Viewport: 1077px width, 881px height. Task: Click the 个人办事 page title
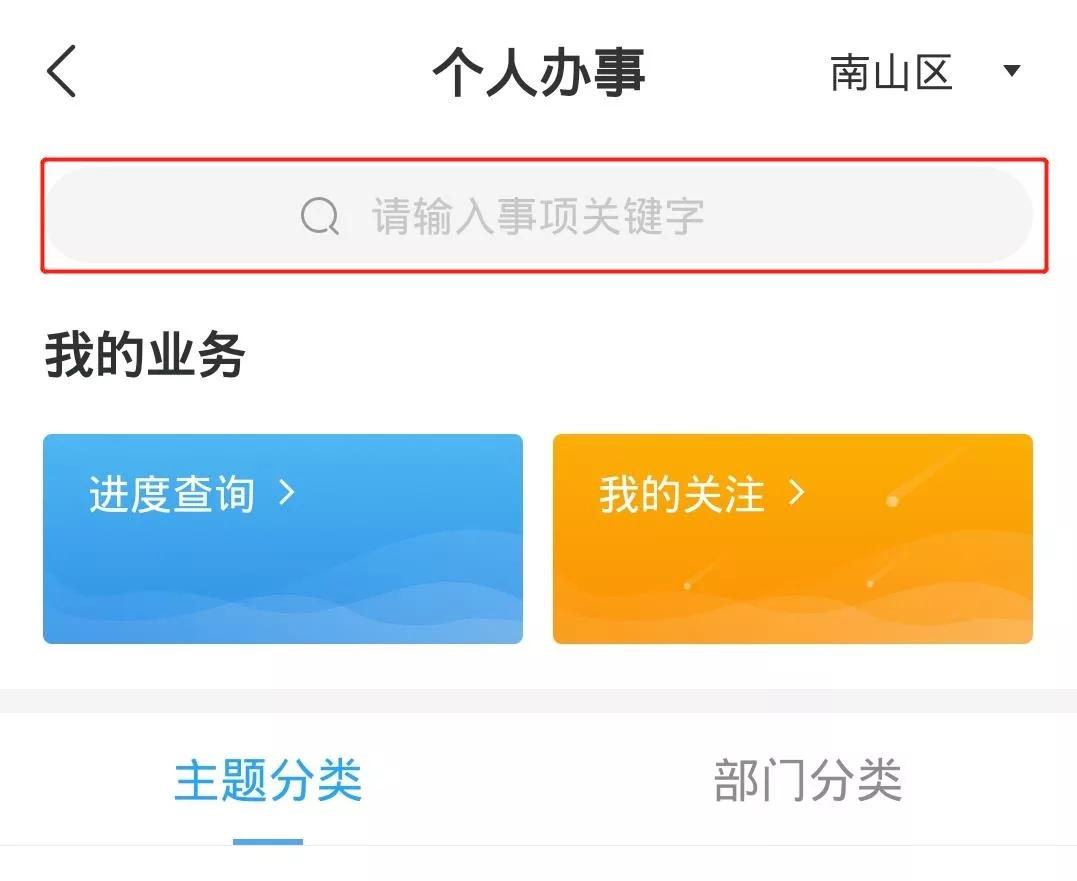click(x=540, y=72)
